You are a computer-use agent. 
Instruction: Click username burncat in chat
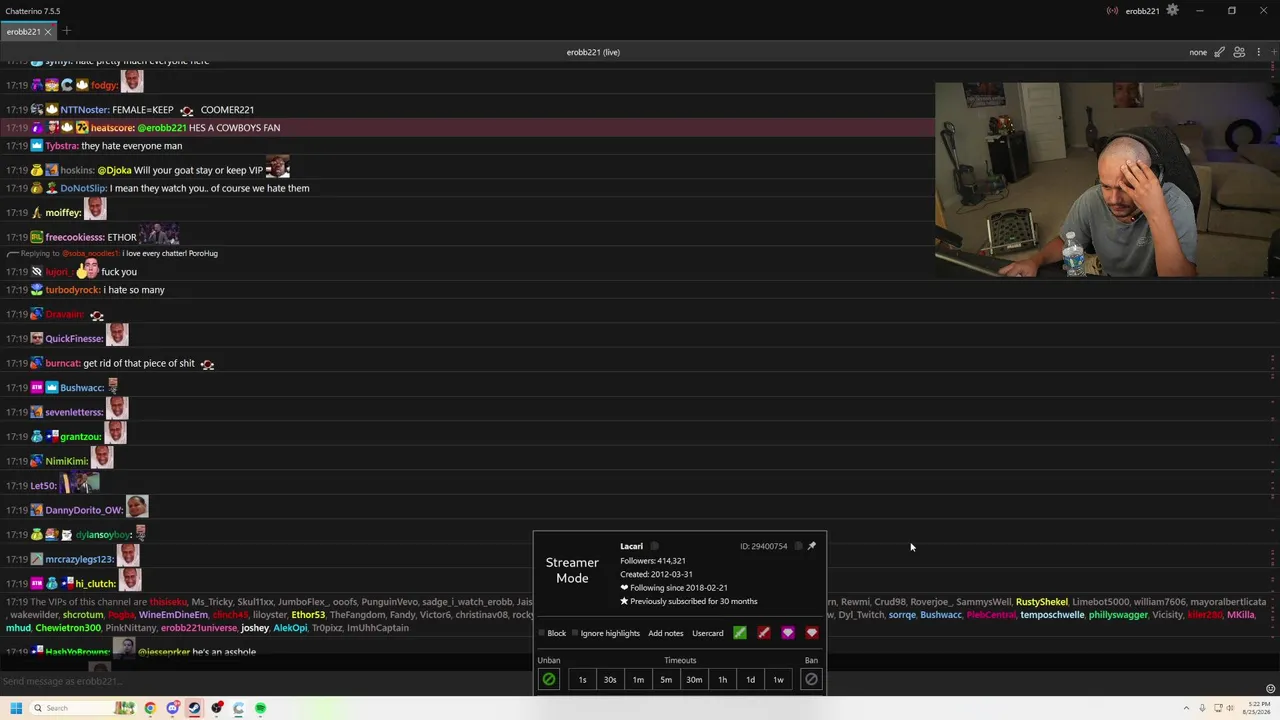click(62, 364)
